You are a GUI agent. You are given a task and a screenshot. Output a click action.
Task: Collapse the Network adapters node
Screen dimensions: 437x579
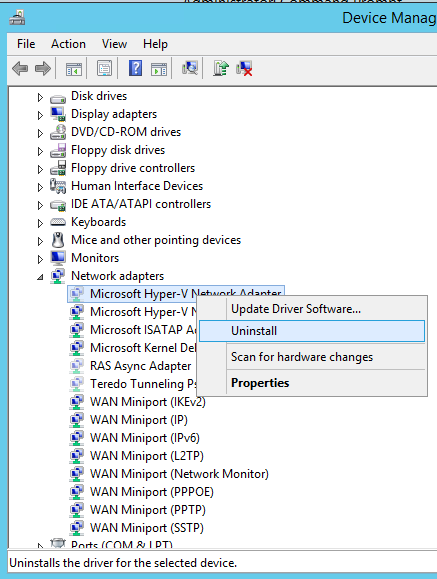[x=40, y=277]
